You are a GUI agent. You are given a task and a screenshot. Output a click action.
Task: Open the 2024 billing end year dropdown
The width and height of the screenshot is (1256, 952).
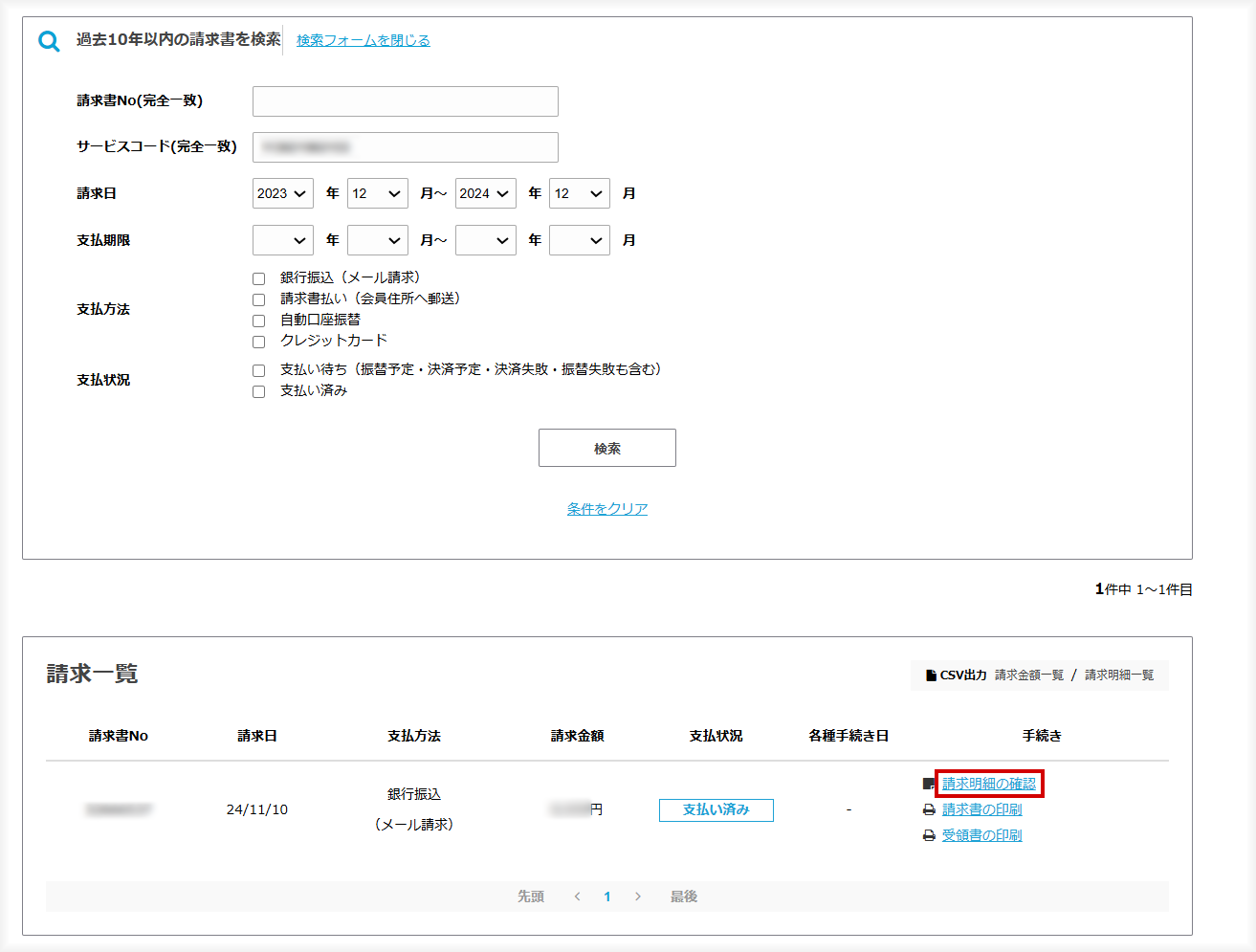[x=485, y=192]
